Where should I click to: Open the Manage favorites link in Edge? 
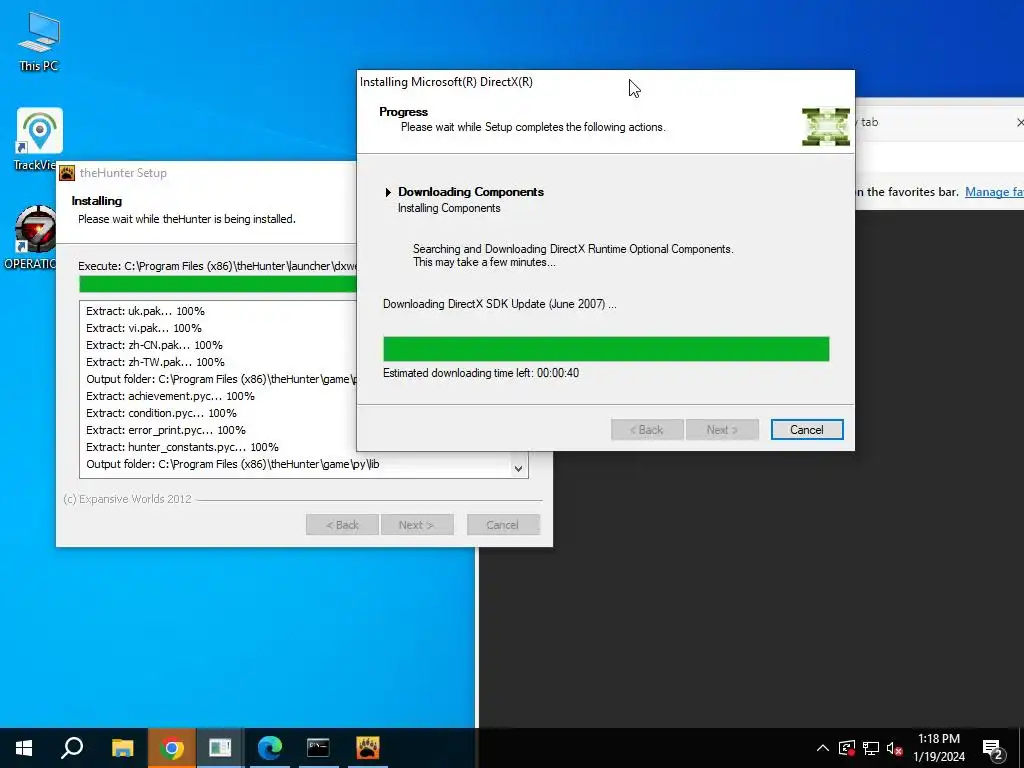click(994, 192)
